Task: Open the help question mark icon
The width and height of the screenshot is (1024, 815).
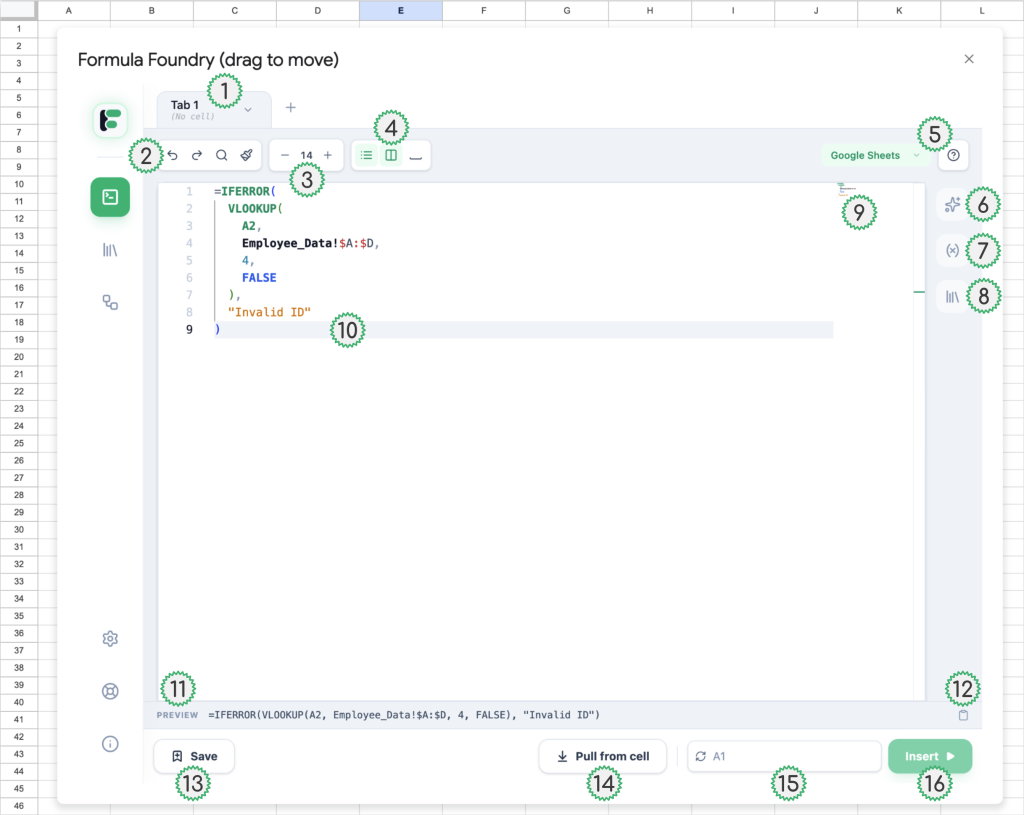Action: tap(953, 155)
